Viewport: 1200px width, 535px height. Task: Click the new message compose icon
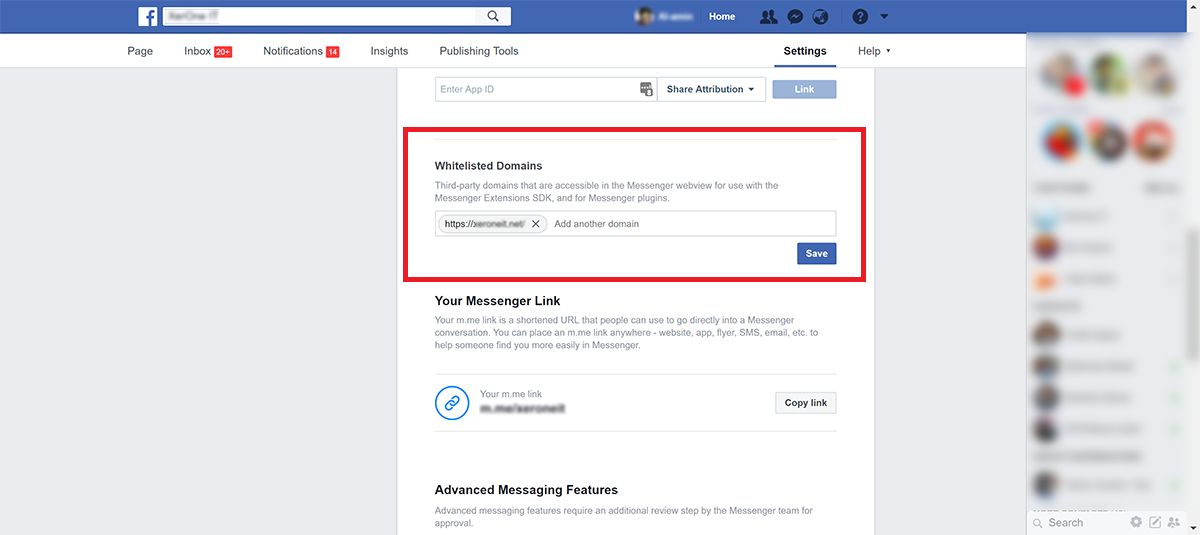tap(1155, 522)
